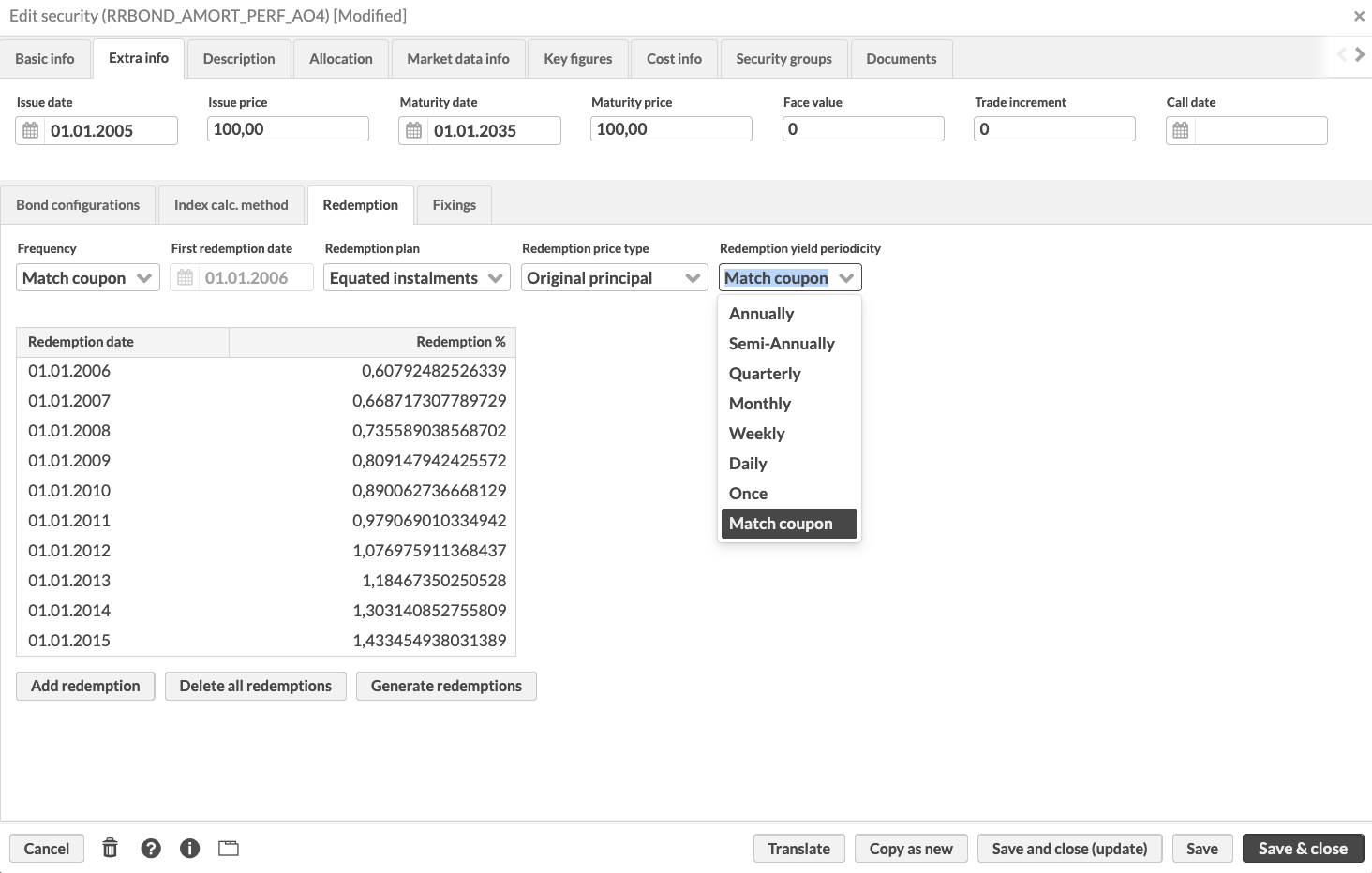Click the Cancel button
This screenshot has height=873, width=1372.
pyautogui.click(x=47, y=849)
